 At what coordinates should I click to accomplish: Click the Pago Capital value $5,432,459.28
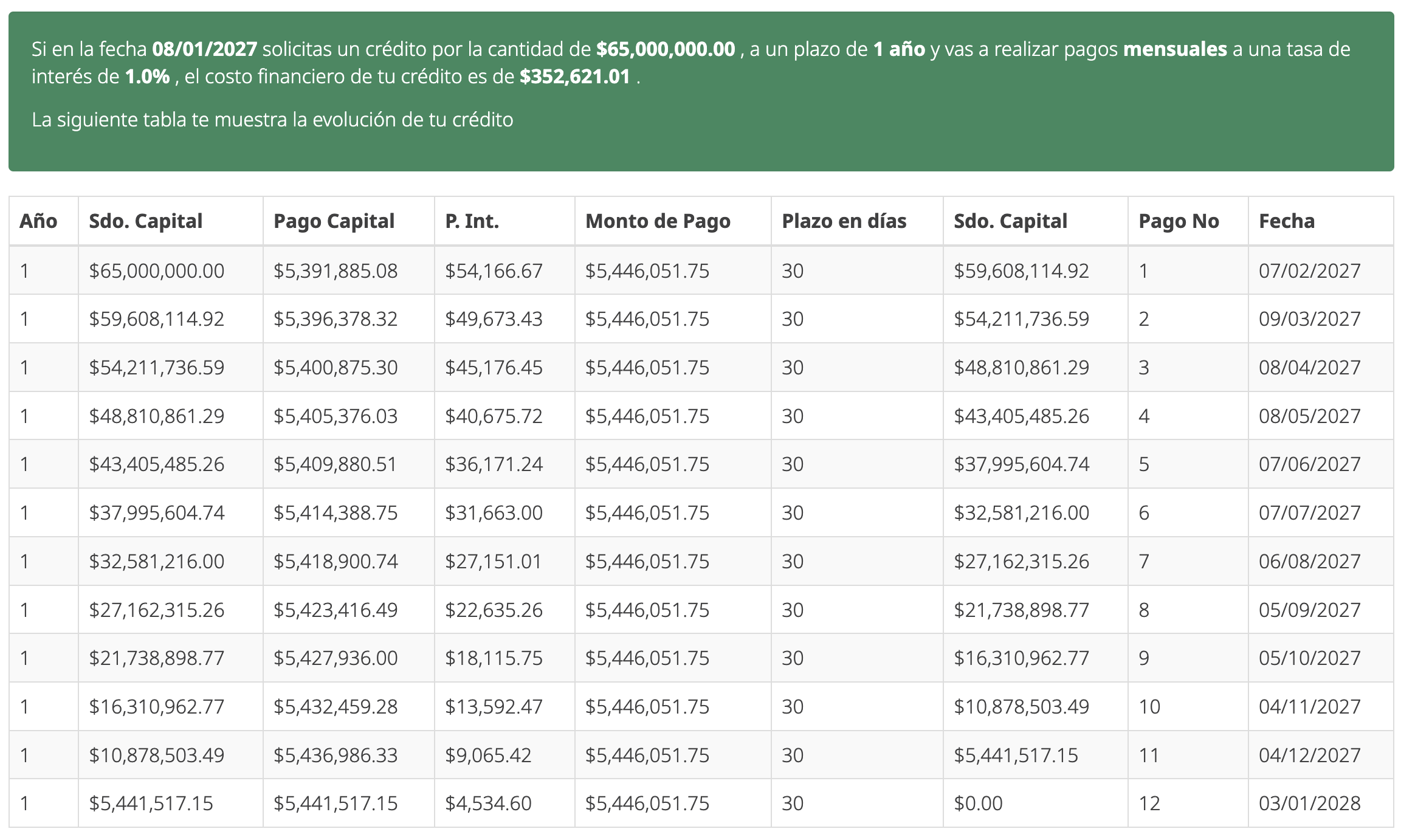pyautogui.click(x=336, y=707)
